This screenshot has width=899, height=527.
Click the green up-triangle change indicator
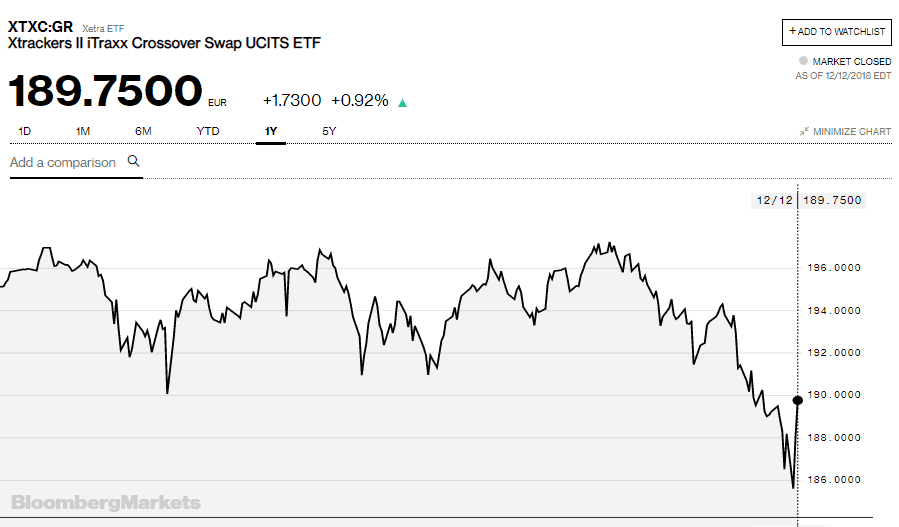[402, 102]
